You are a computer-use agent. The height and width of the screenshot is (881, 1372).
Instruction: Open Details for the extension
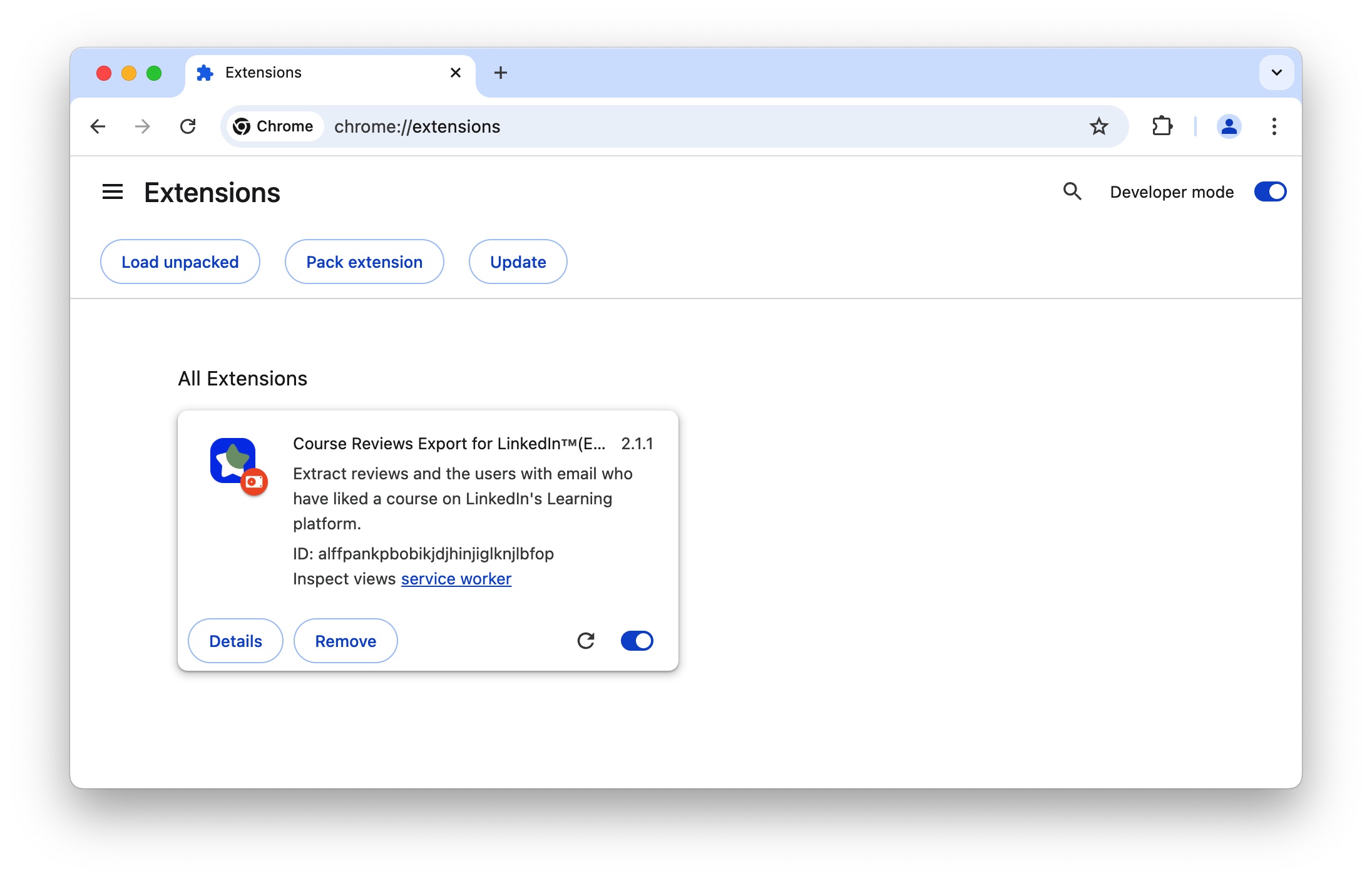tap(235, 641)
